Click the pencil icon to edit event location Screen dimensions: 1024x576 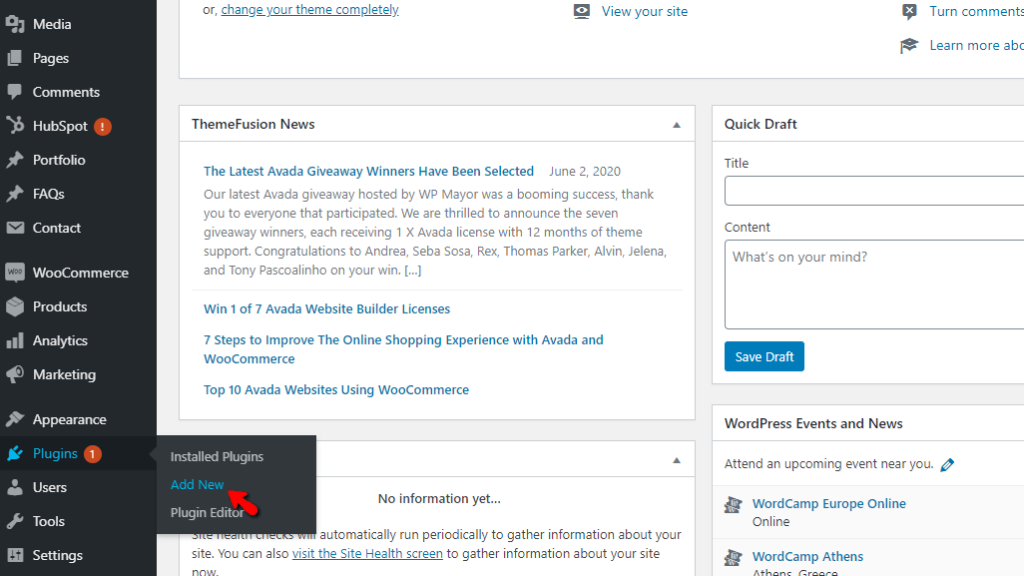pos(947,464)
